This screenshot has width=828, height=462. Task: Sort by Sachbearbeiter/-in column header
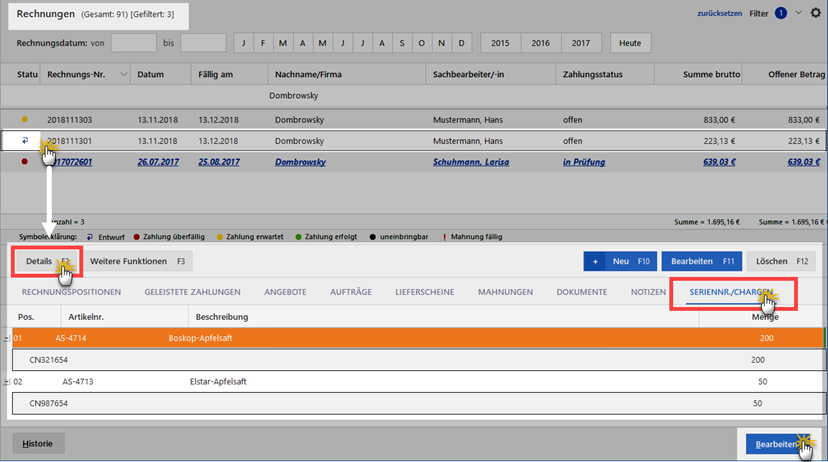click(x=491, y=74)
